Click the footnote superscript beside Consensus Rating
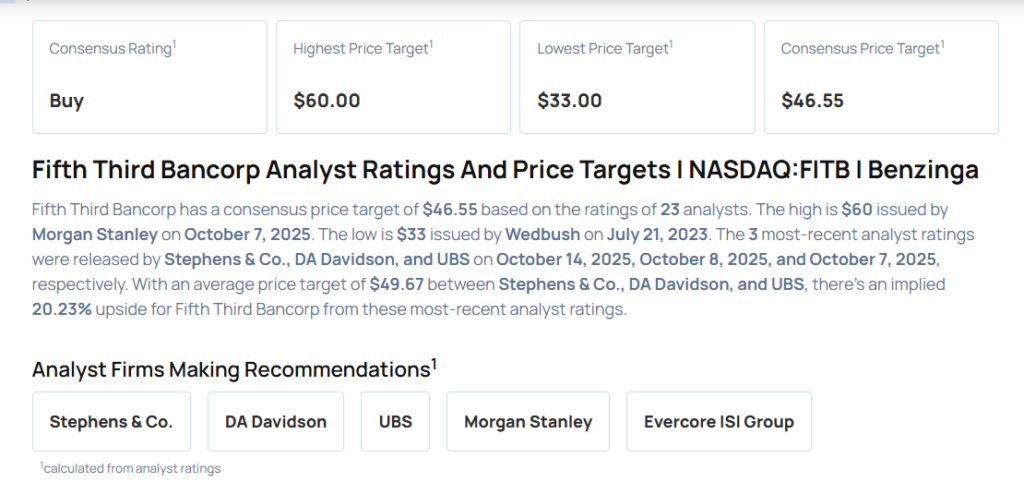 coord(175,43)
